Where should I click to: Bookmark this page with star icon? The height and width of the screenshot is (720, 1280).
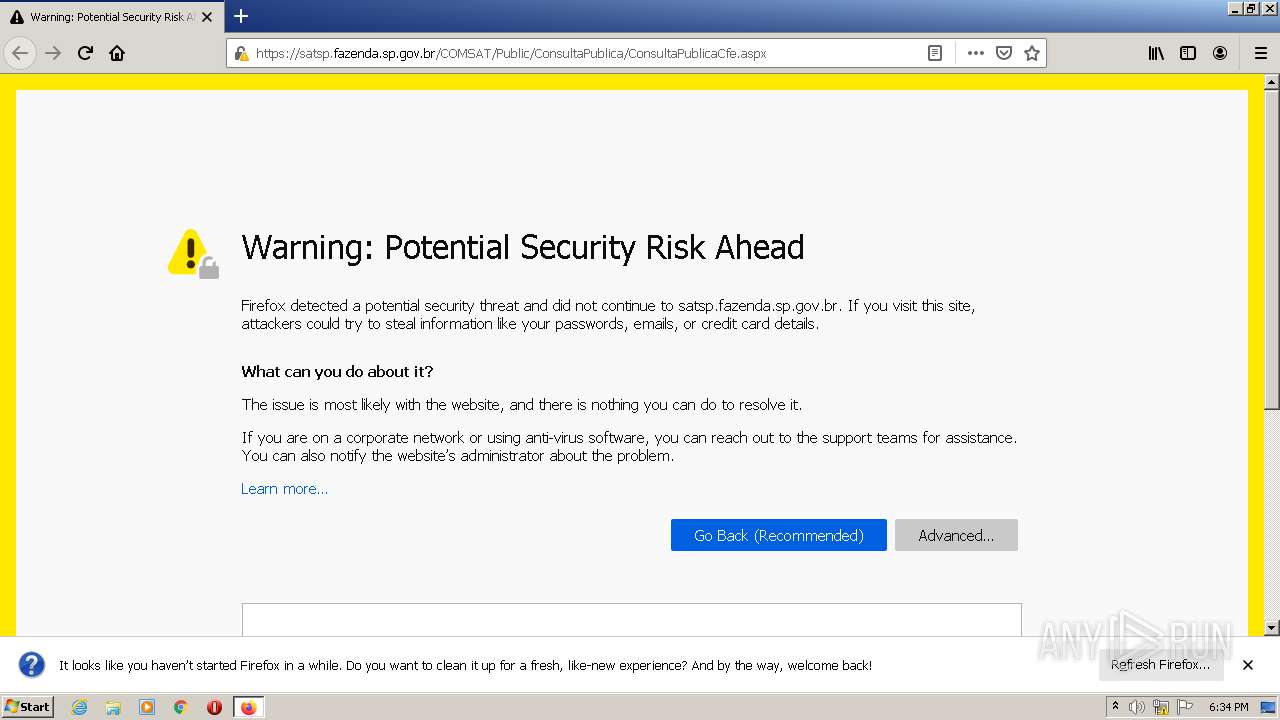point(1032,53)
